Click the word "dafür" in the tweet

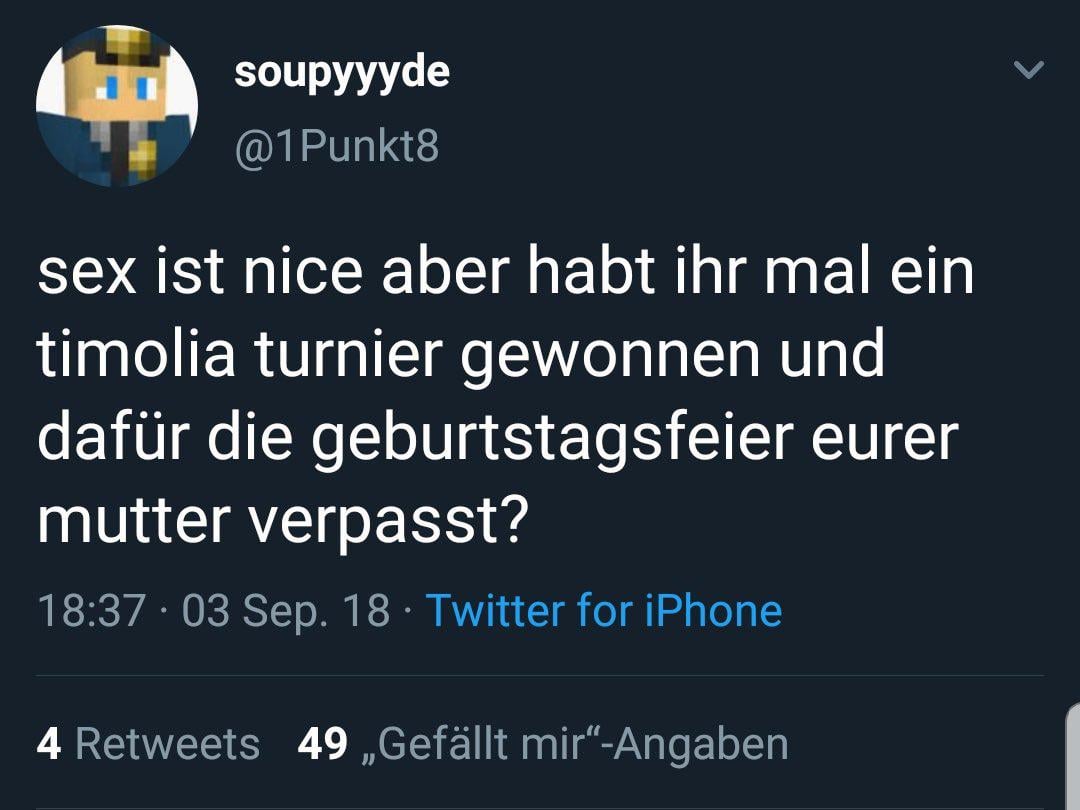[x=102, y=438]
